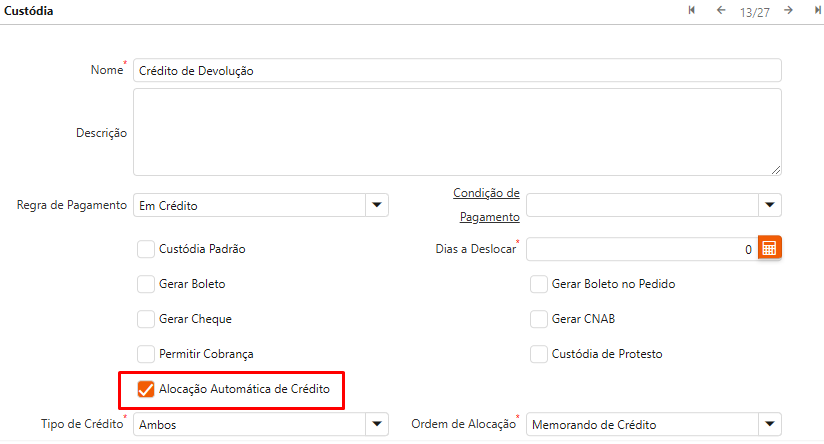Click into the Nome text field
This screenshot has height=444, width=824.
point(457,70)
